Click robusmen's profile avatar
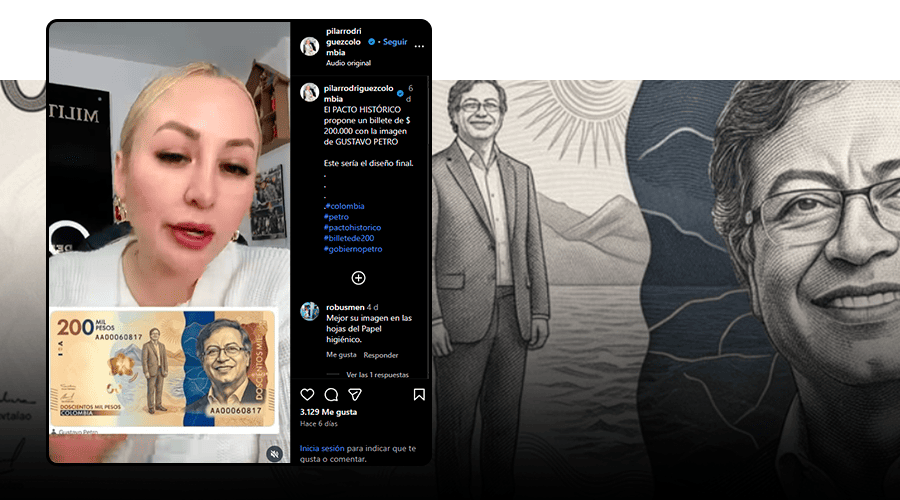The width and height of the screenshot is (900, 500). click(310, 311)
